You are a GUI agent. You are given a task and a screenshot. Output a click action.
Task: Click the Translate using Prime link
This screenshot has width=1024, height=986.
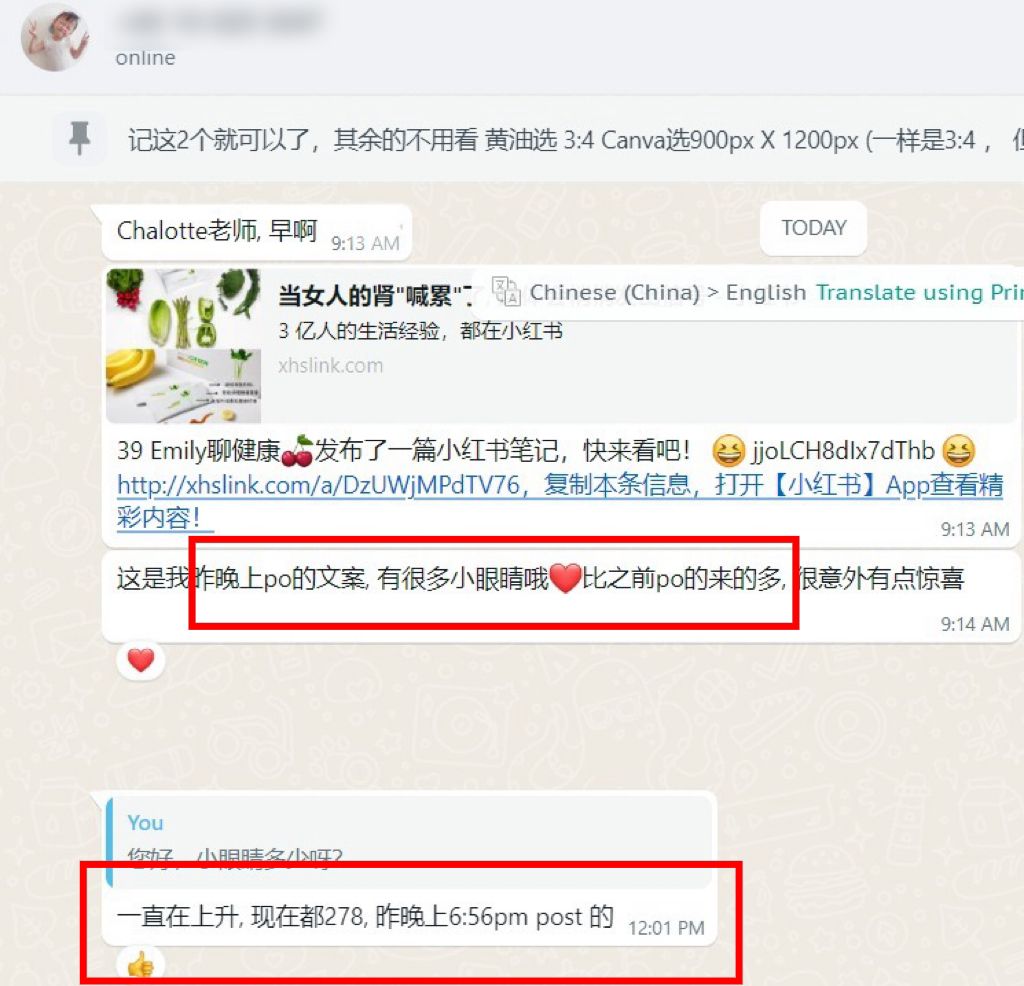click(919, 293)
